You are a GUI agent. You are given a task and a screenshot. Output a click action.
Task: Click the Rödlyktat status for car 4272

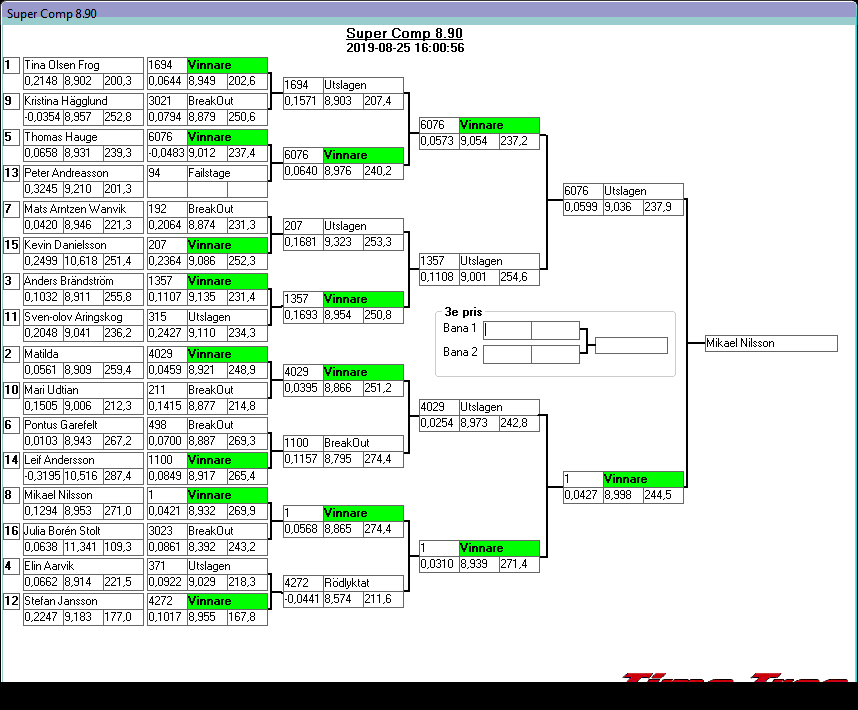363,583
